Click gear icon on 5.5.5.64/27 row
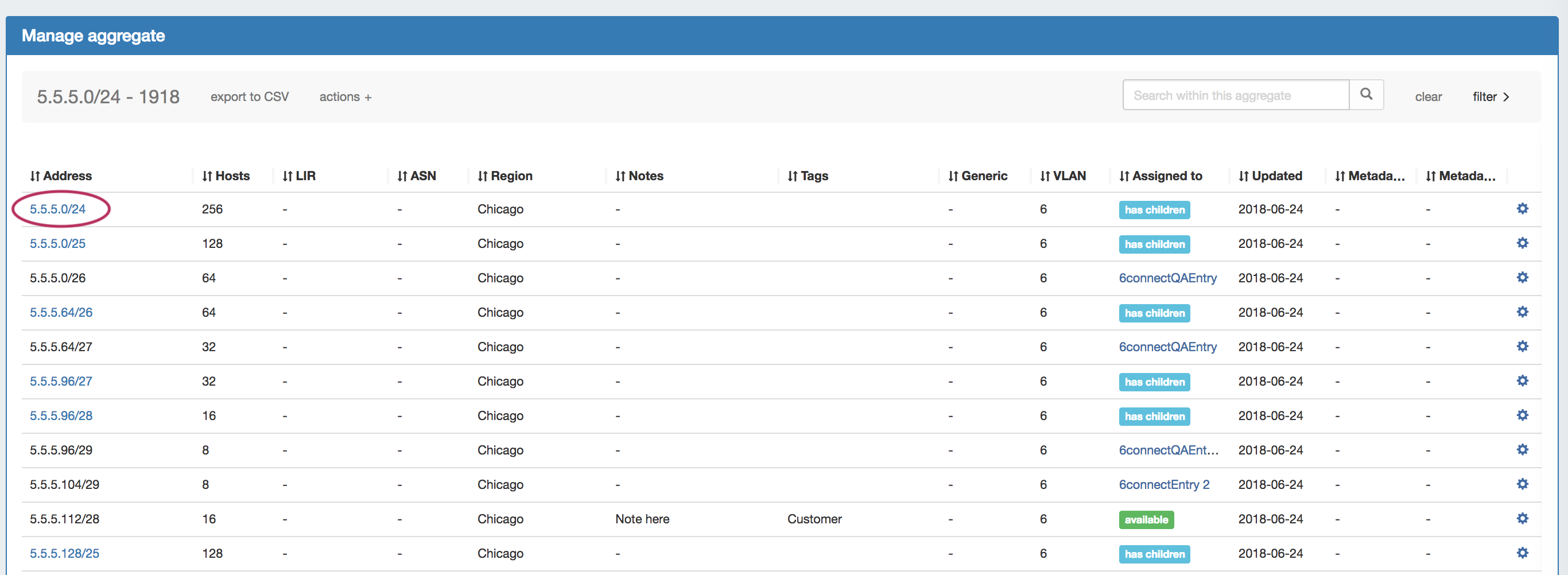The width and height of the screenshot is (1568, 575). (x=1522, y=346)
